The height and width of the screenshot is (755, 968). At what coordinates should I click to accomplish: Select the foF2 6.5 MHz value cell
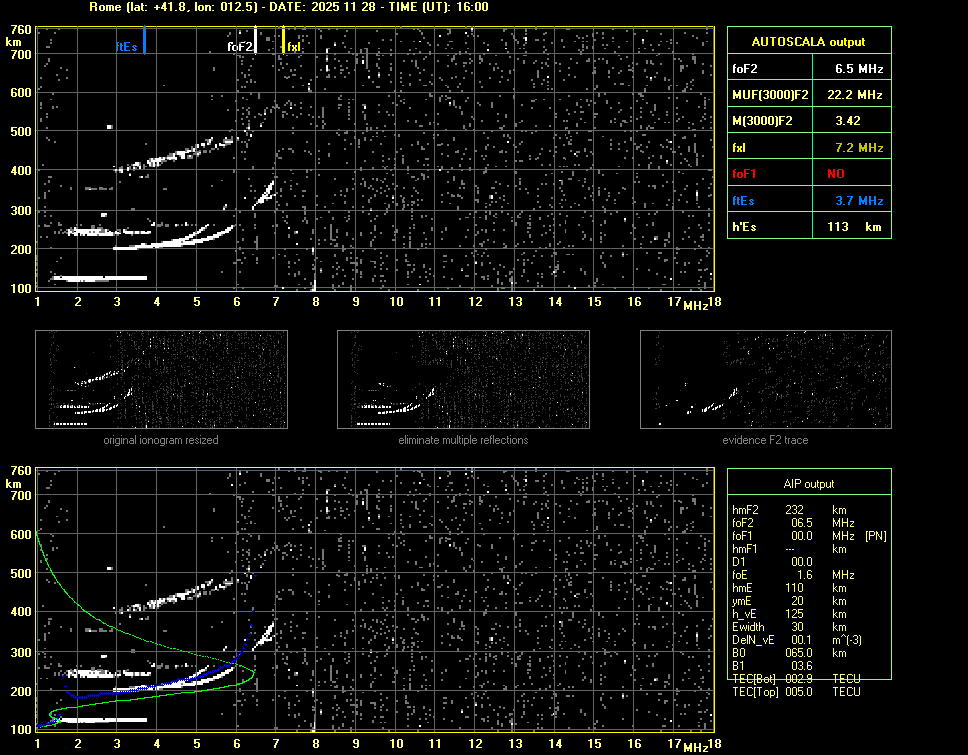click(859, 69)
